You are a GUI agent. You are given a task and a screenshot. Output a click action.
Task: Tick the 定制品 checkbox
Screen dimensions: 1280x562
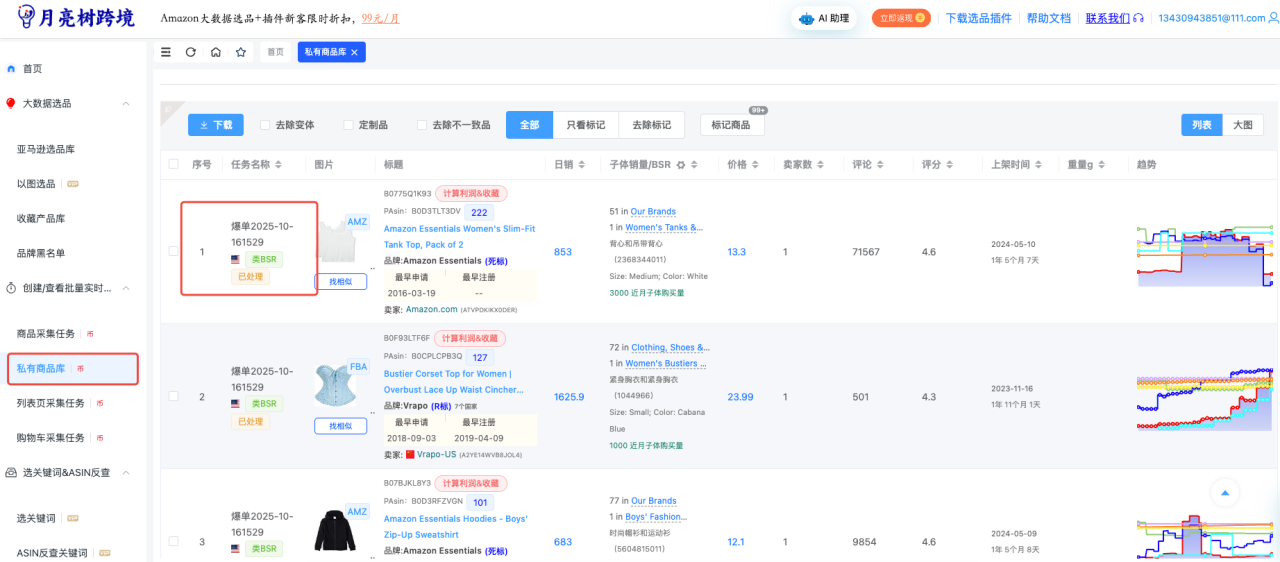tap(349, 125)
